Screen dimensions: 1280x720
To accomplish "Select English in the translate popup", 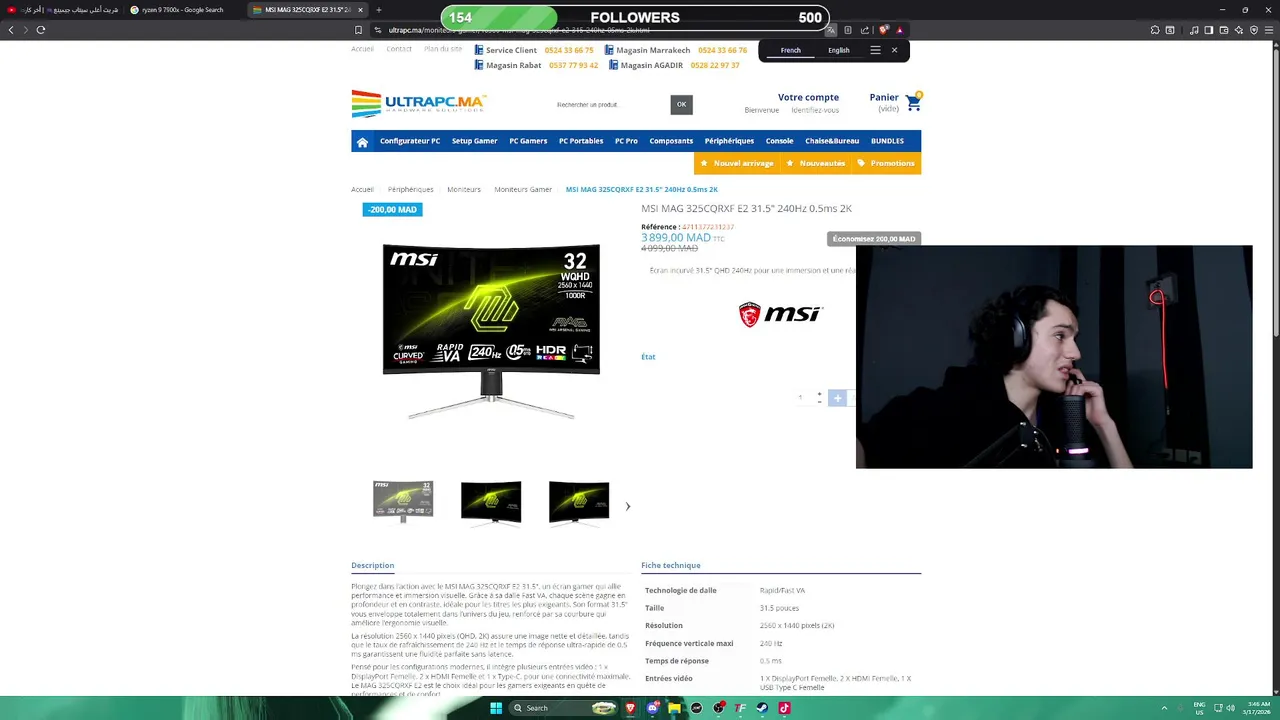I will (x=839, y=50).
